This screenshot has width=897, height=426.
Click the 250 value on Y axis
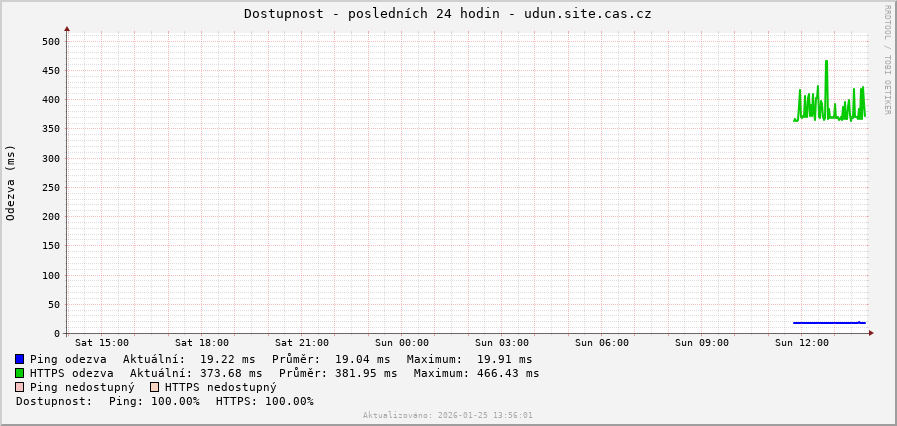pos(51,188)
